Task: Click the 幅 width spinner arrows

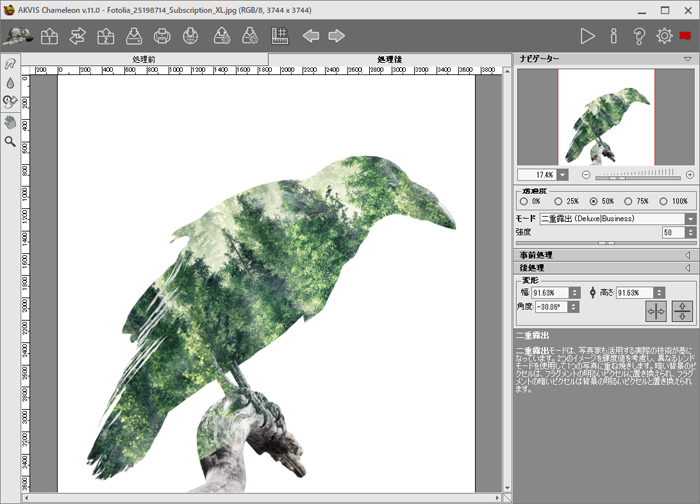Action: click(x=575, y=293)
